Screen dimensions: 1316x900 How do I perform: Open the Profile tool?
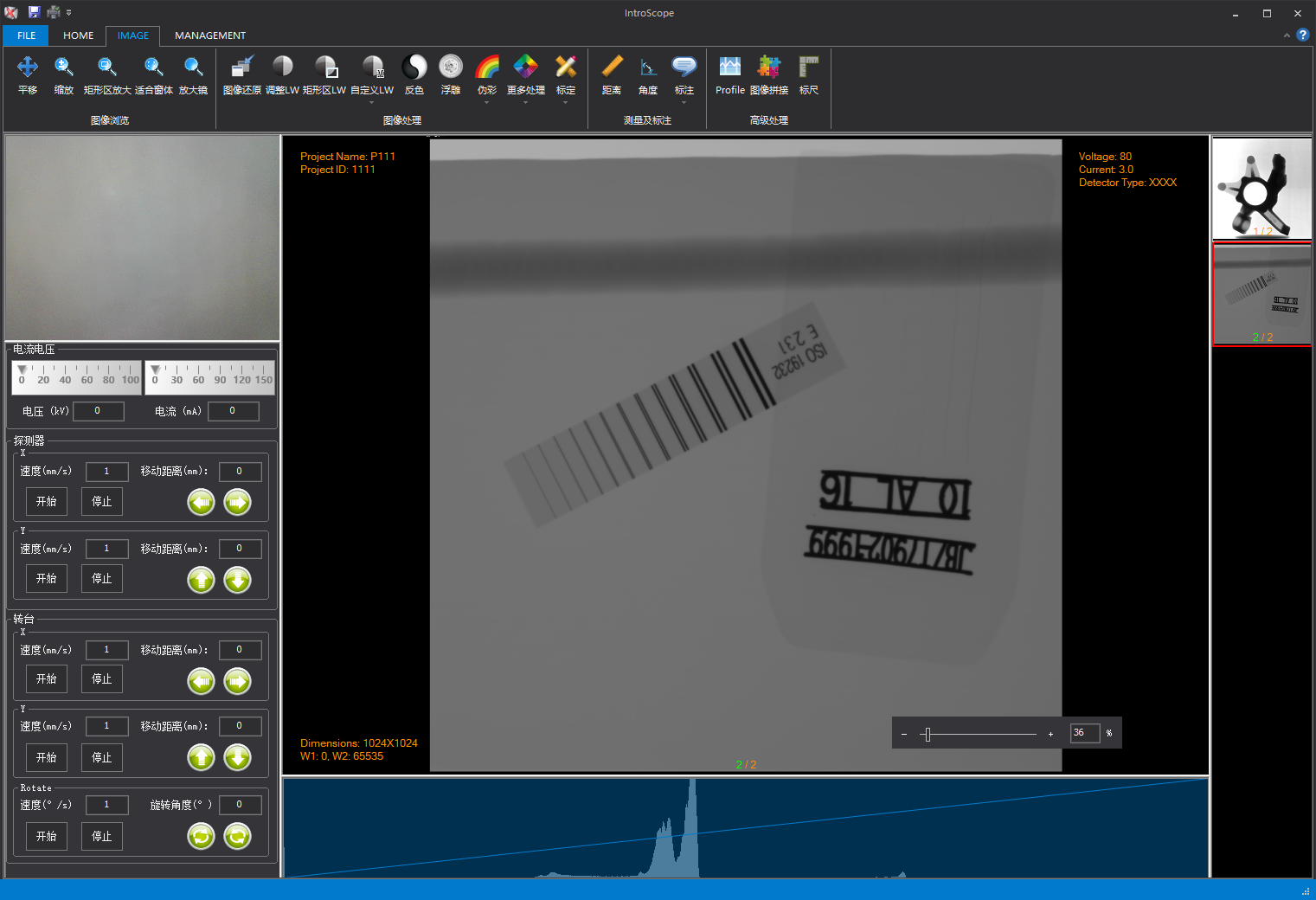[730, 75]
